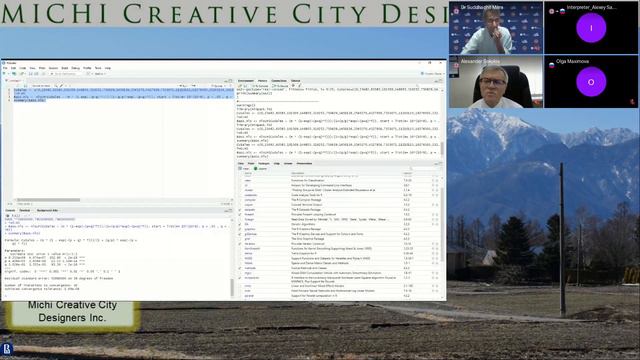This screenshot has width=640, height=360.
Task: Maximize the History pane with its corner icon
Action: click(x=441, y=81)
